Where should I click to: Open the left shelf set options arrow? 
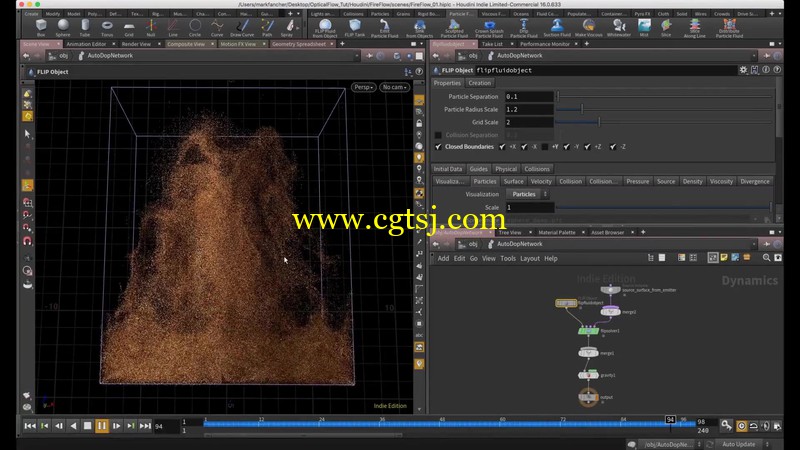(x=298, y=13)
